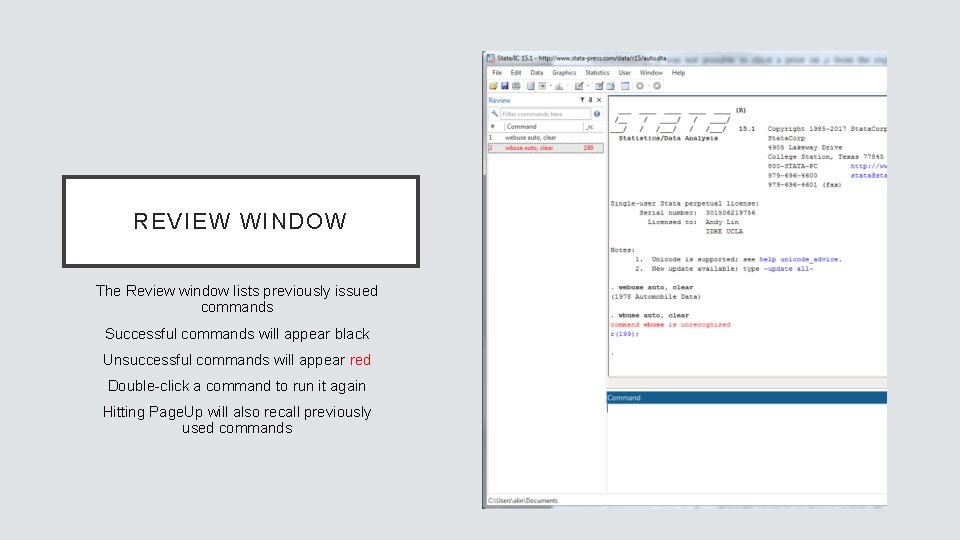Viewport: 960px width, 540px height.
Task: Click the Command window title bar
Action: (x=746, y=398)
